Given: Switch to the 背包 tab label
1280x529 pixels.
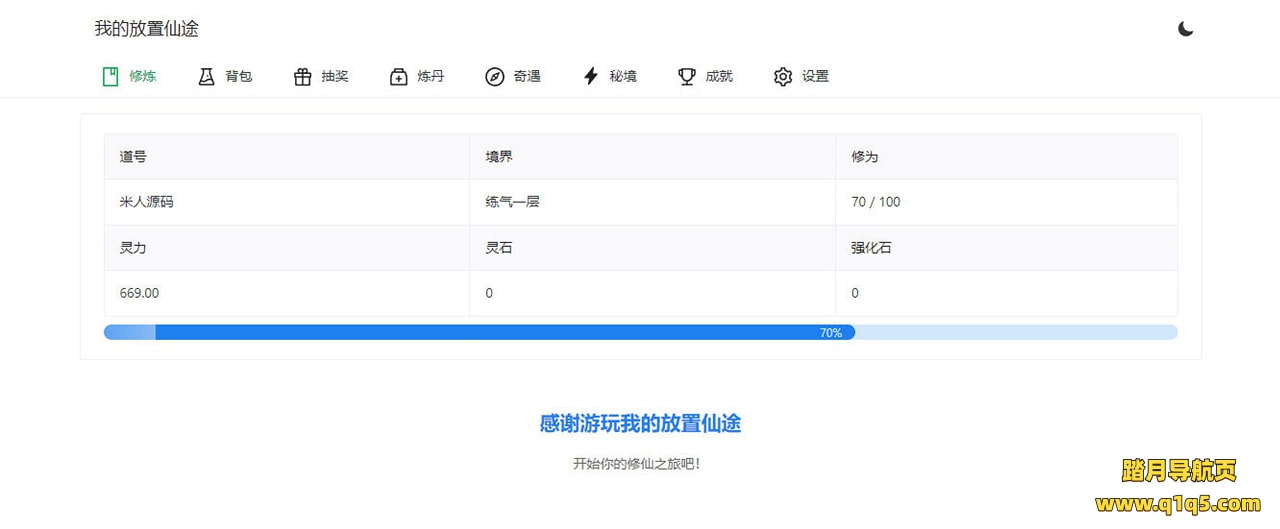Looking at the screenshot, I should 239,76.
